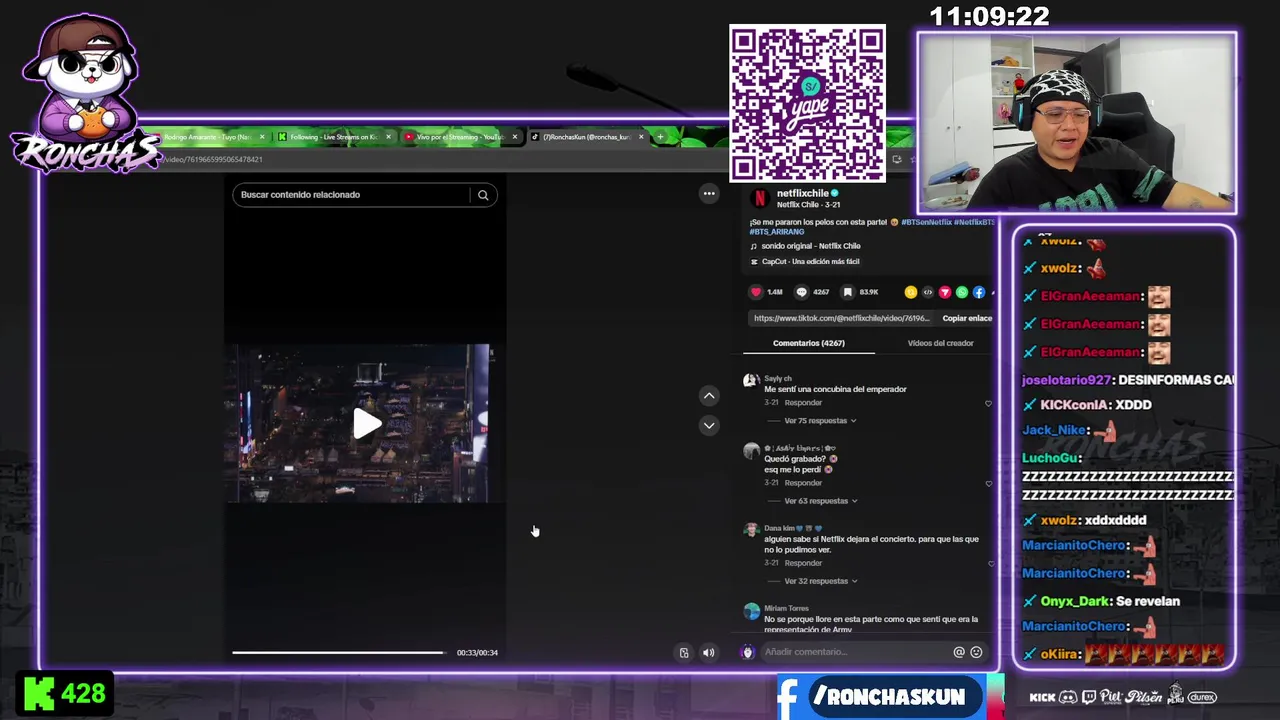Switch to 'Videos del creador' tab
This screenshot has width=1280, height=720.
pos(940,343)
